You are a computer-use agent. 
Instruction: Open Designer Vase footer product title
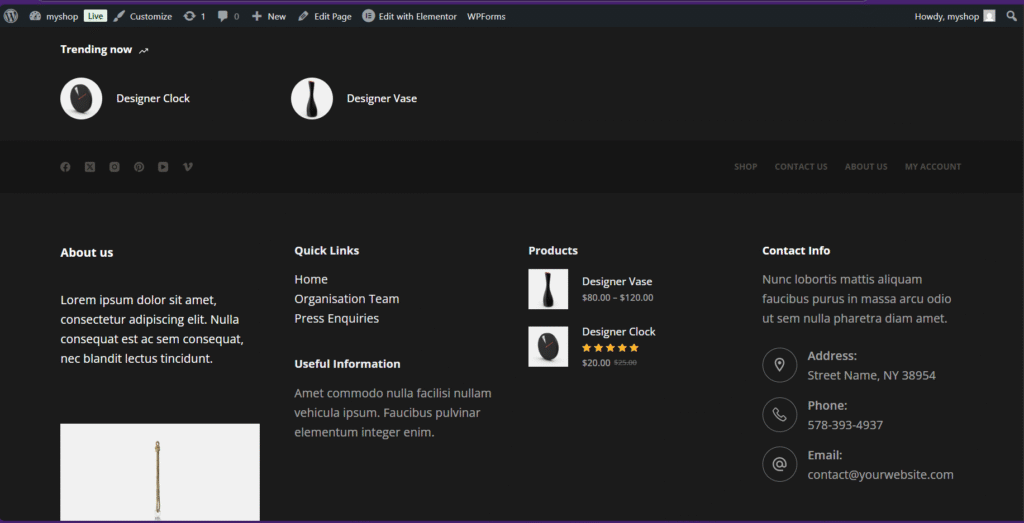click(617, 281)
